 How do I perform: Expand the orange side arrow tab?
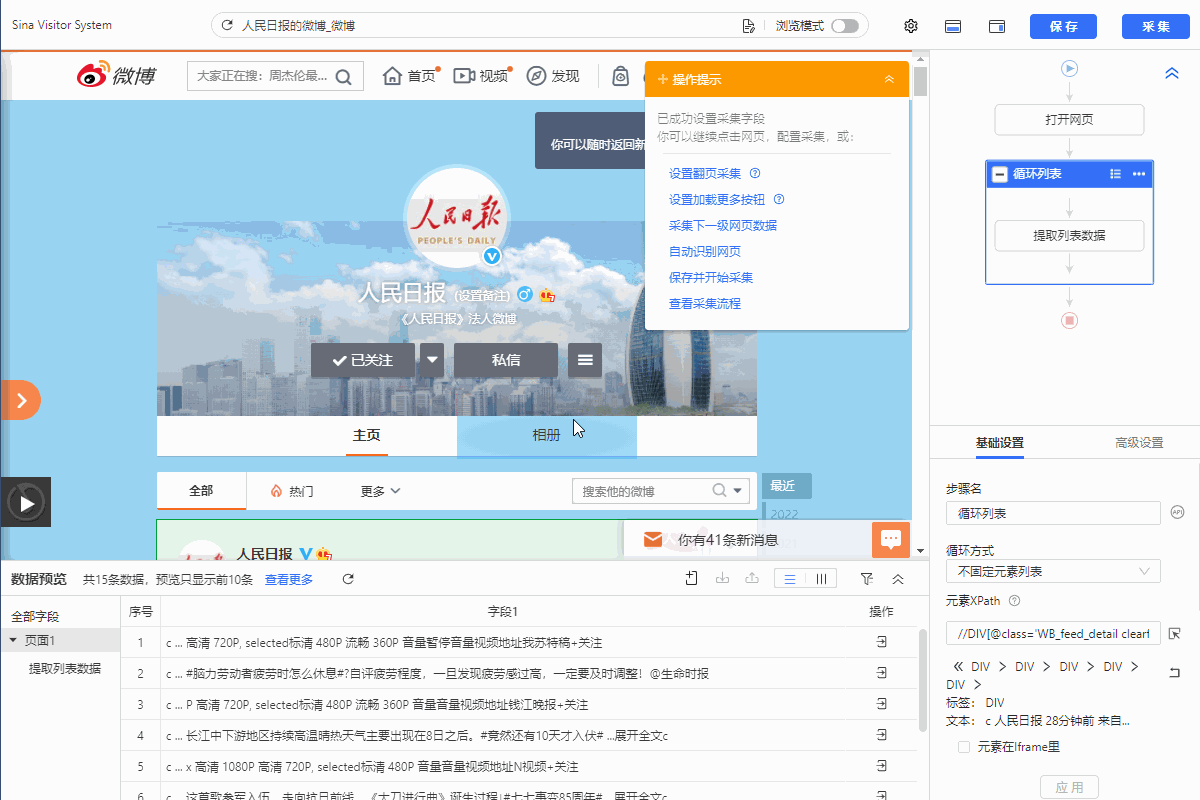20,400
